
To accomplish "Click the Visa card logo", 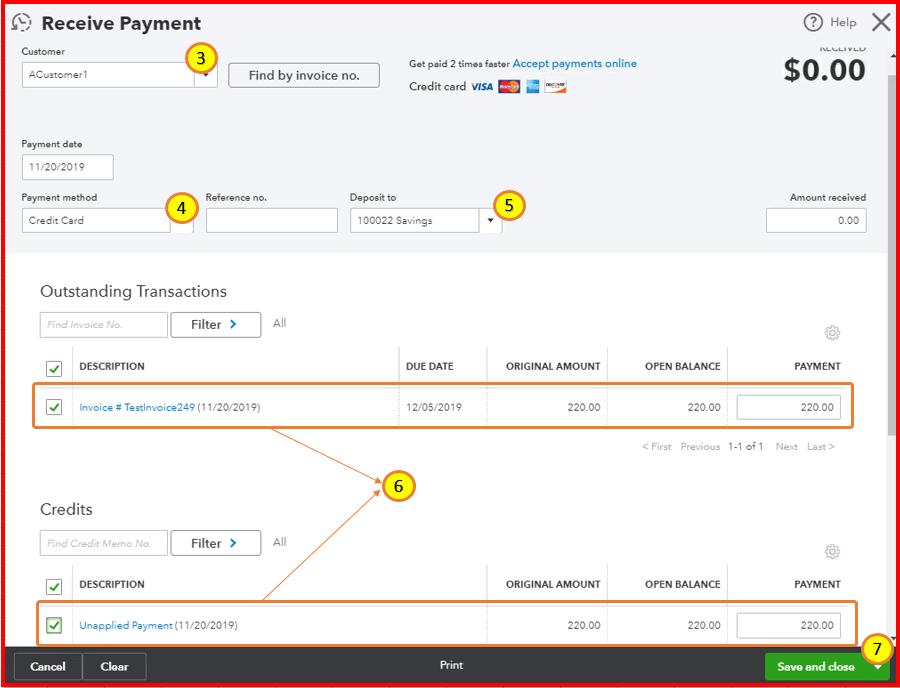I will click(x=482, y=87).
